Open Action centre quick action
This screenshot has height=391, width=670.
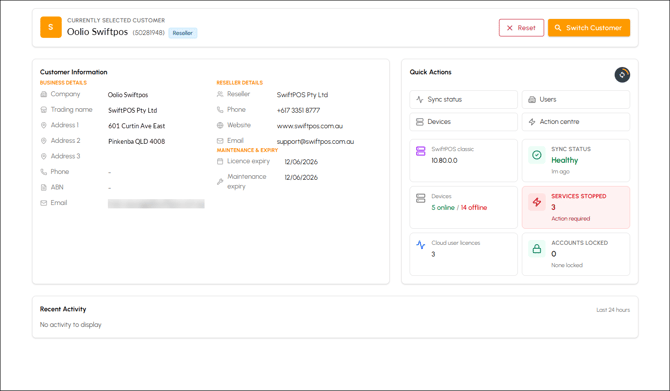[x=576, y=122]
